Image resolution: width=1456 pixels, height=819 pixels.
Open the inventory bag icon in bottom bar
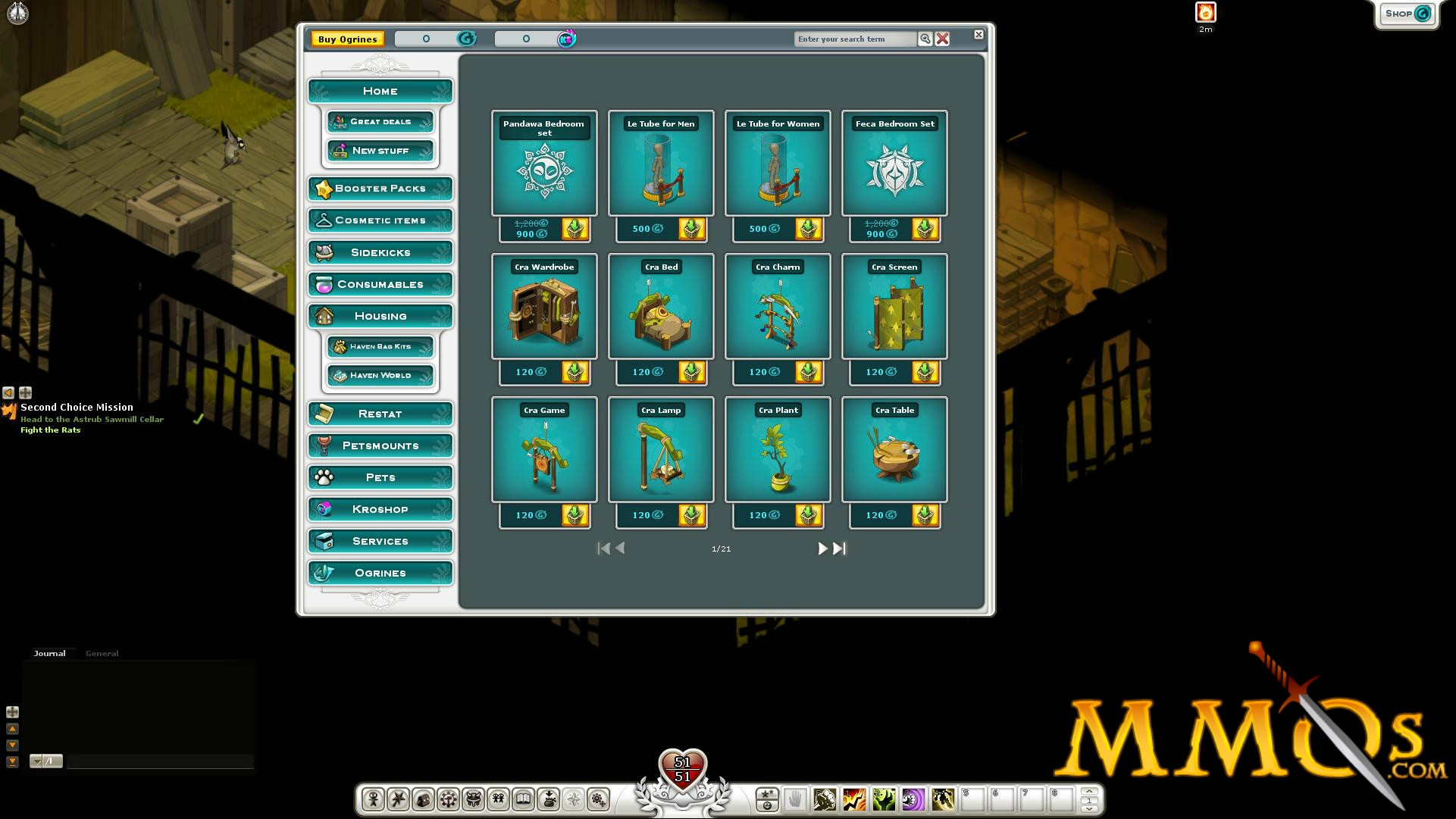tap(423, 799)
